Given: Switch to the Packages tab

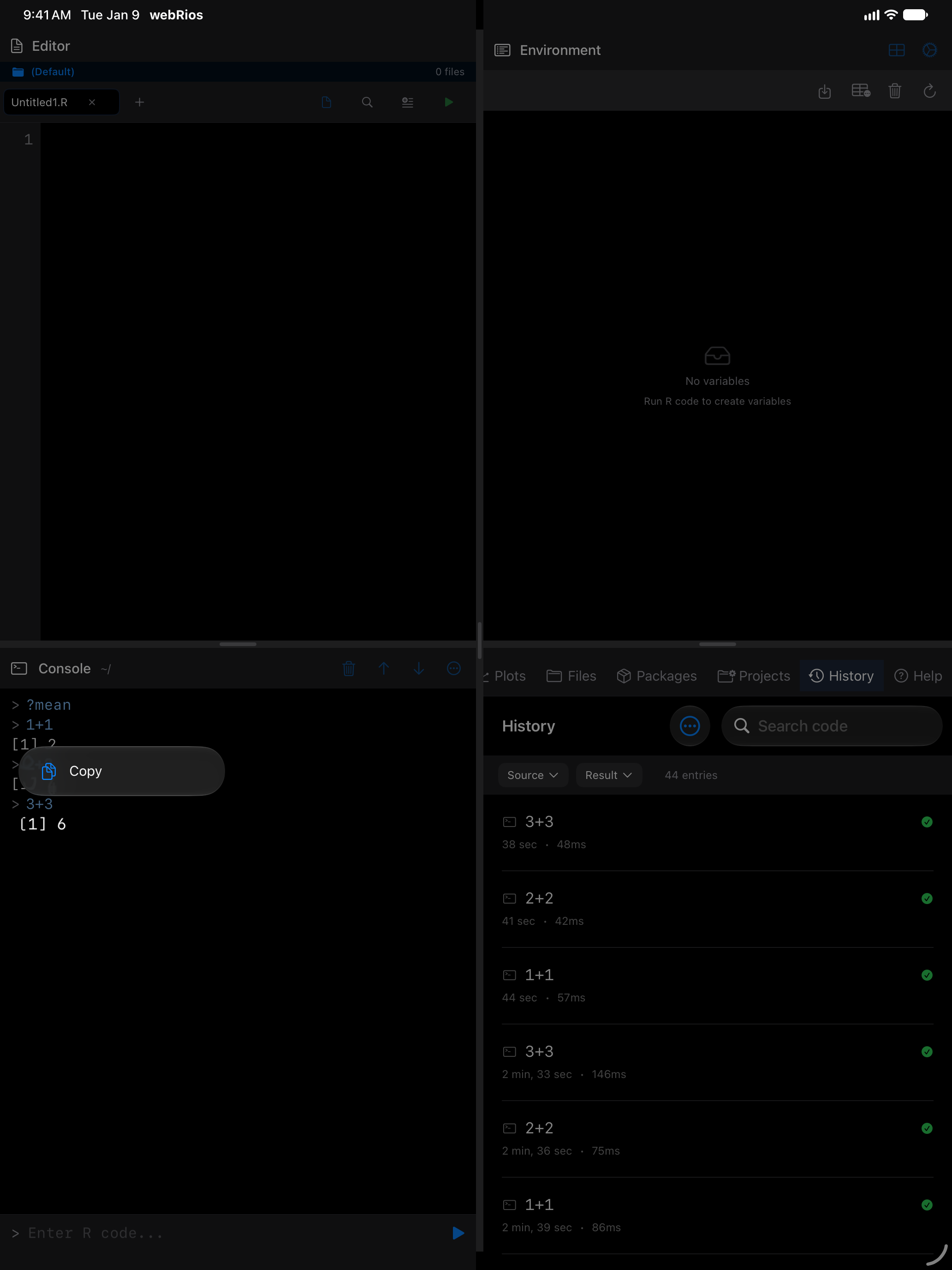Looking at the screenshot, I should [657, 676].
